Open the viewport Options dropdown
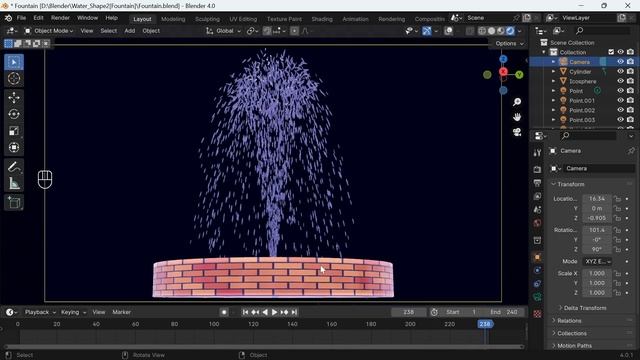Screen dimensions: 640x360 click(509, 43)
